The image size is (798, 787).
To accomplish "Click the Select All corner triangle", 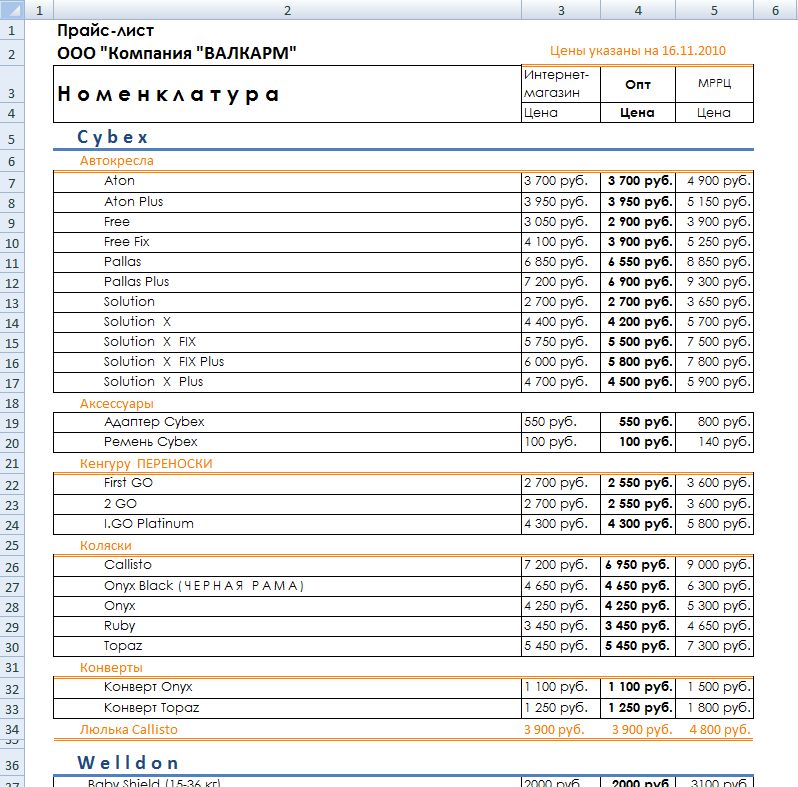I will (x=12, y=10).
